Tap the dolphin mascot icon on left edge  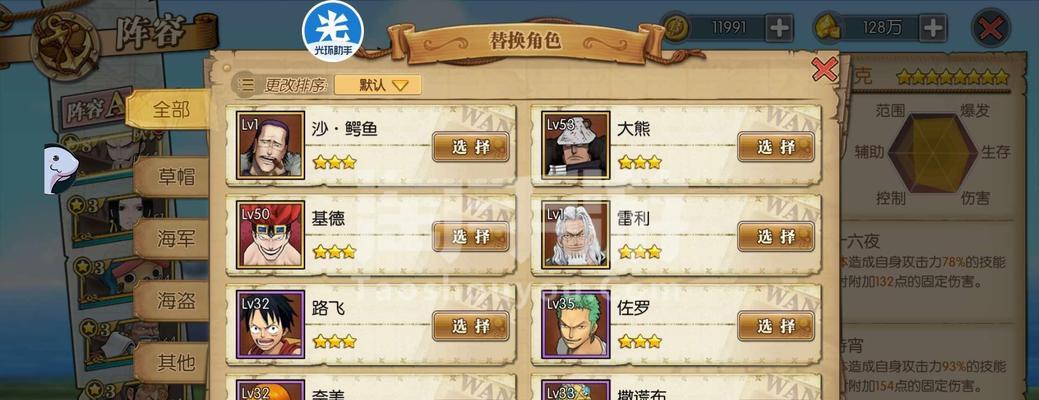point(60,170)
